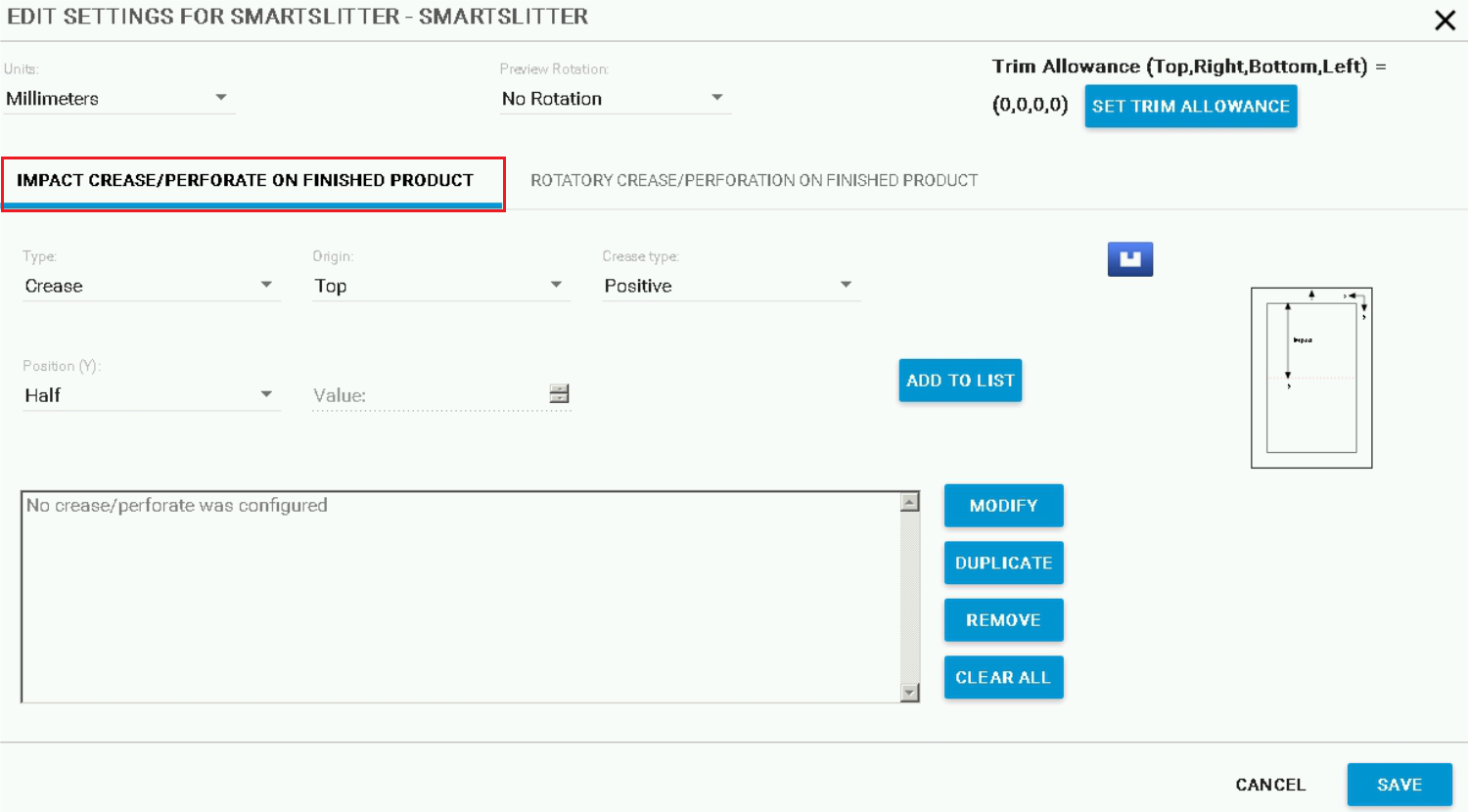Image resolution: width=1468 pixels, height=812 pixels.
Task: Close the SmartSlitter settings dialog
Action: pyautogui.click(x=1445, y=21)
